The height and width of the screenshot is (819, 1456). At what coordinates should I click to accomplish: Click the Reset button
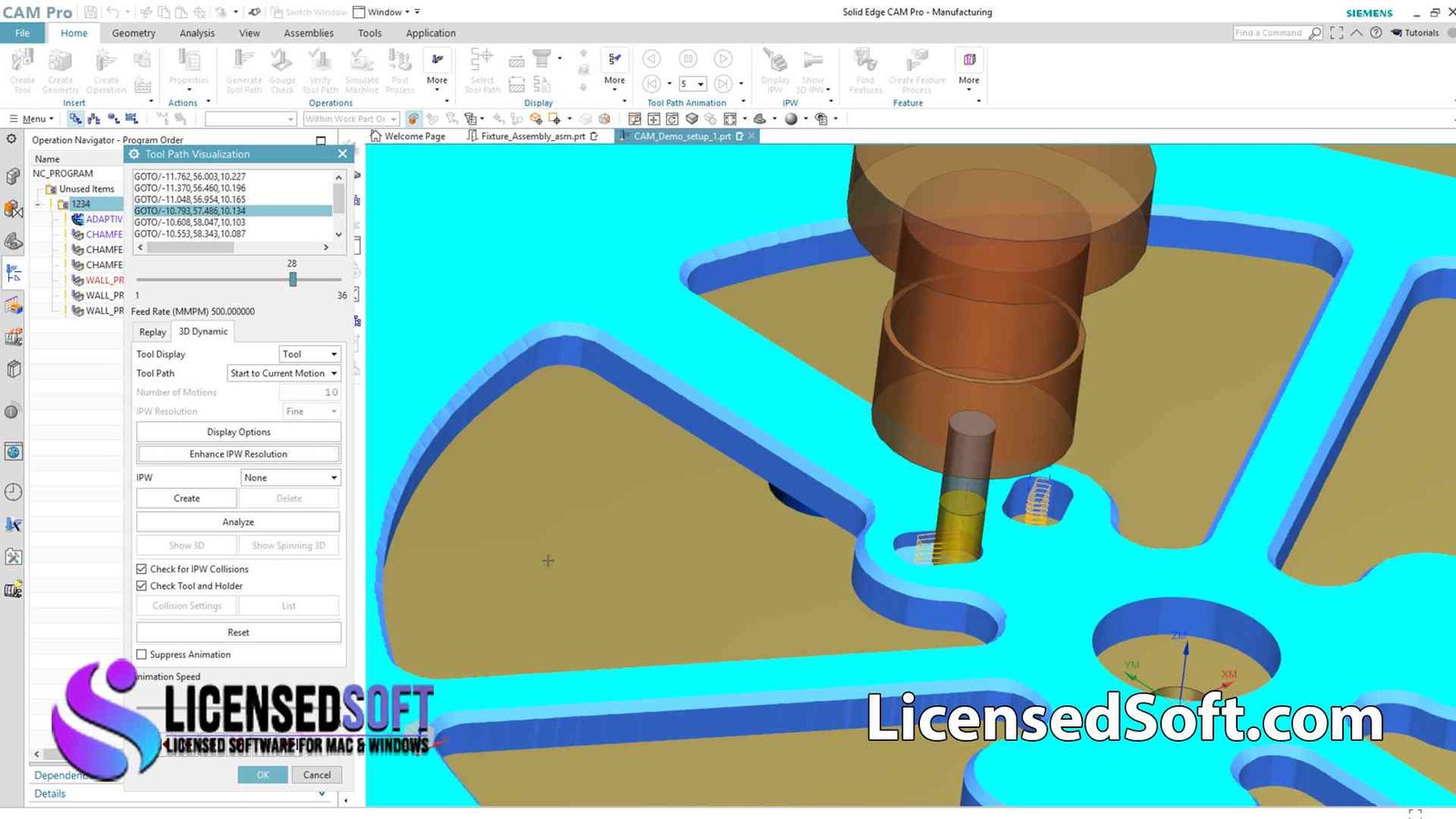[238, 632]
